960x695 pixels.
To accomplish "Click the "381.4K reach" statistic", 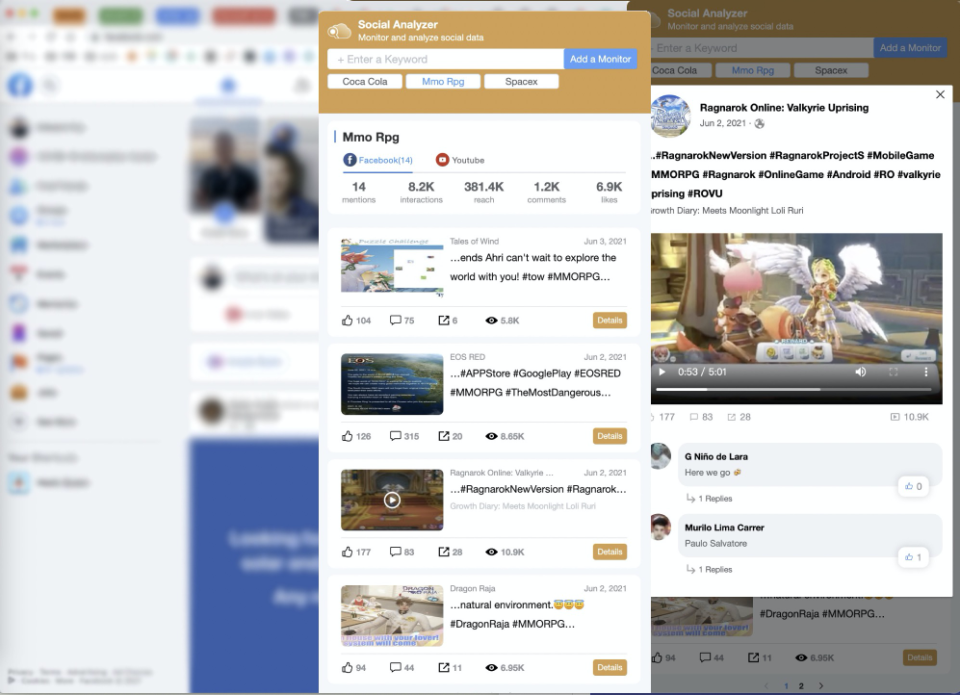I will coord(484,192).
